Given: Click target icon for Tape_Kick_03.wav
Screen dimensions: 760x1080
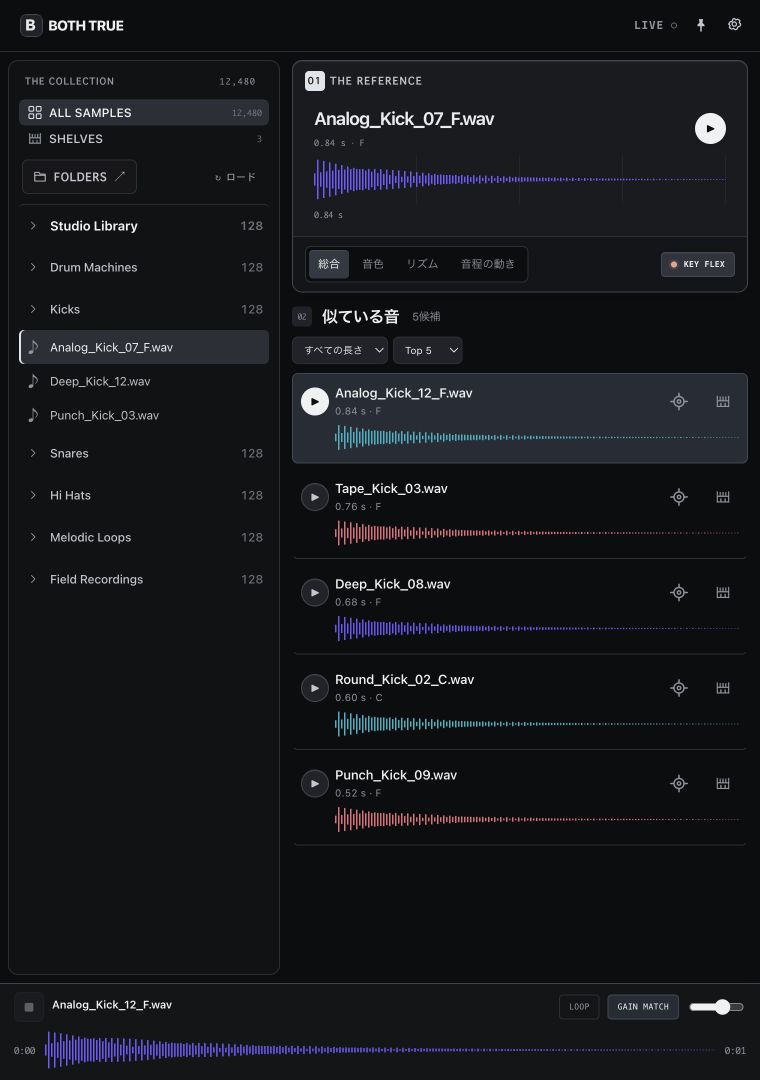Looking at the screenshot, I should point(679,497).
